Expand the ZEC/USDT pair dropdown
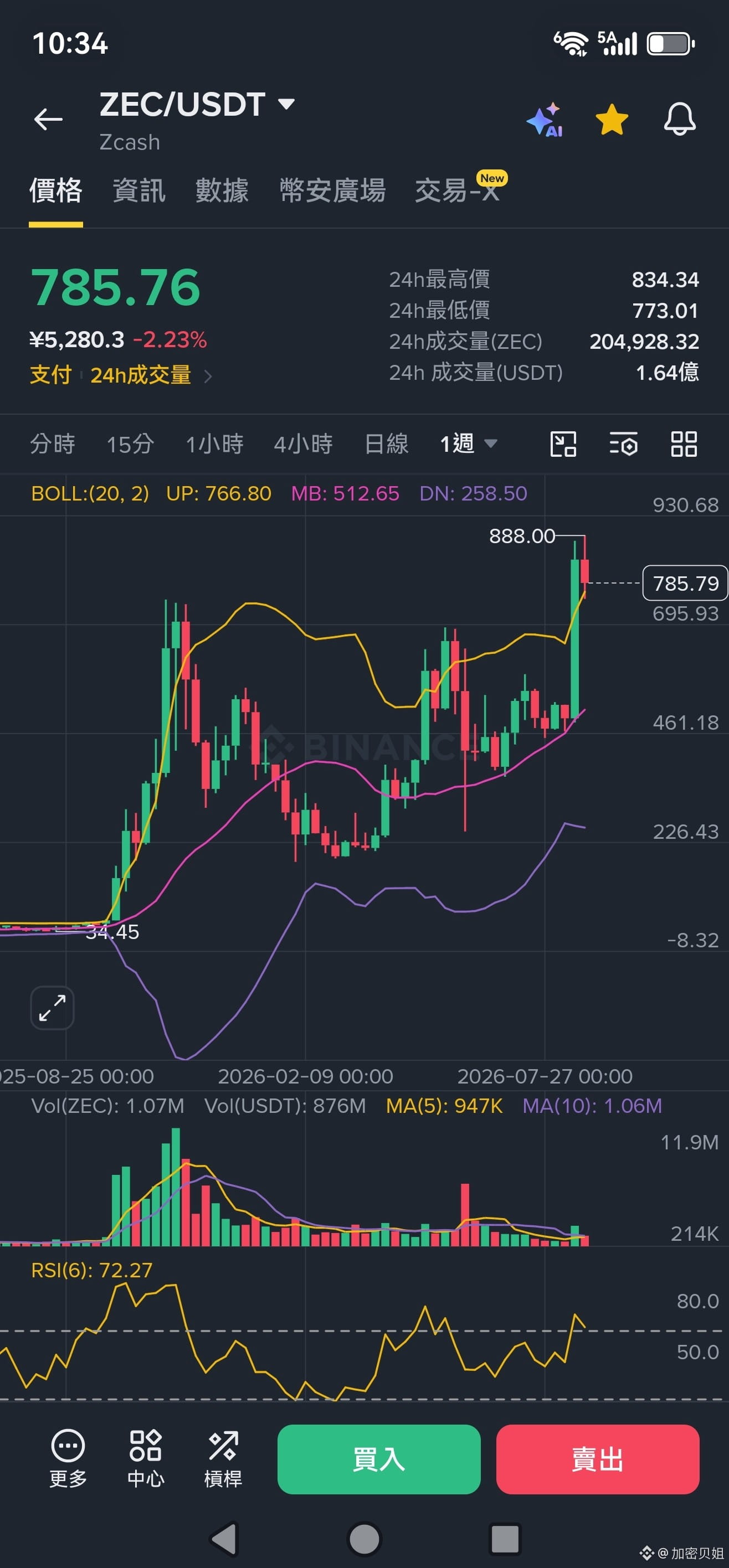729x1568 pixels. tap(286, 104)
